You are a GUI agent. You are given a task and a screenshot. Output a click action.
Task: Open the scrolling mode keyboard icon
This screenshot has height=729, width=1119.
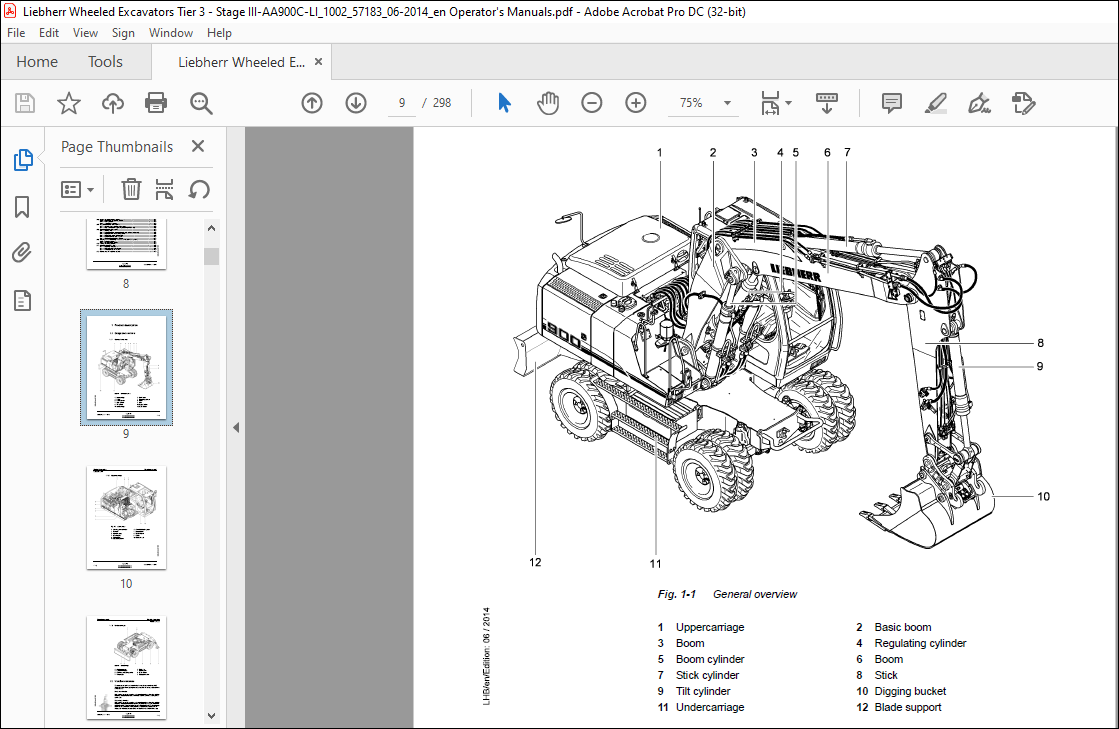click(x=826, y=103)
